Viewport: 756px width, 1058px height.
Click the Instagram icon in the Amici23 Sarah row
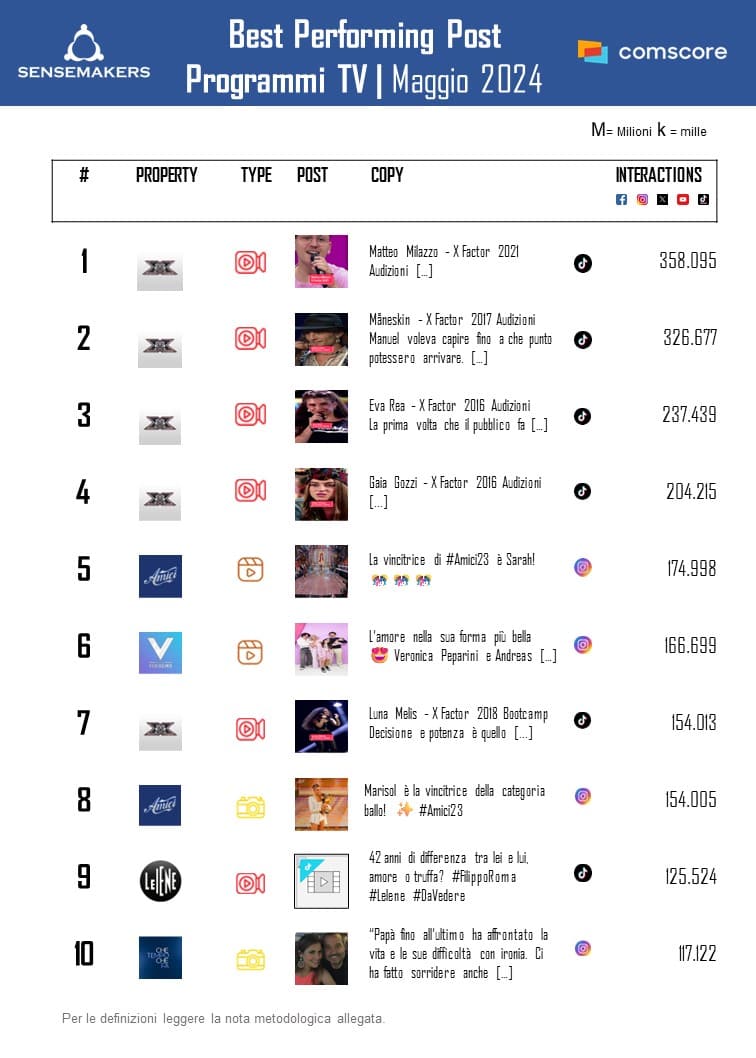[x=582, y=567]
